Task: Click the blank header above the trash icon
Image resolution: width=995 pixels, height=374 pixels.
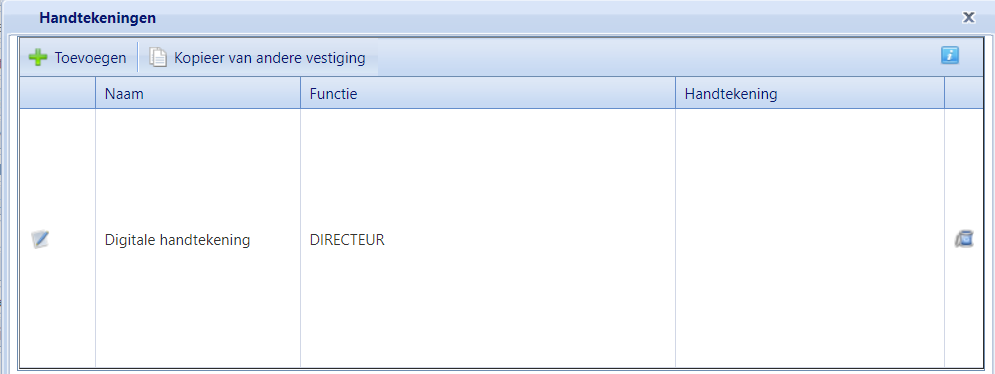Action: 964,94
